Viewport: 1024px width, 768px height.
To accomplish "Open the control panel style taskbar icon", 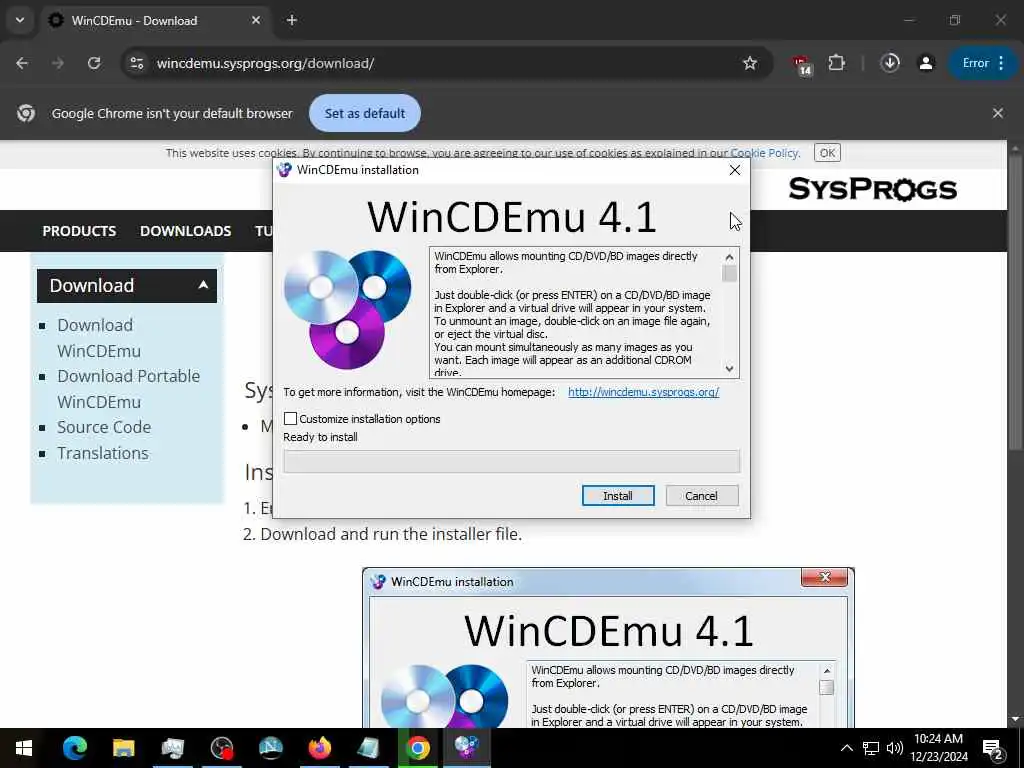I will click(172, 748).
